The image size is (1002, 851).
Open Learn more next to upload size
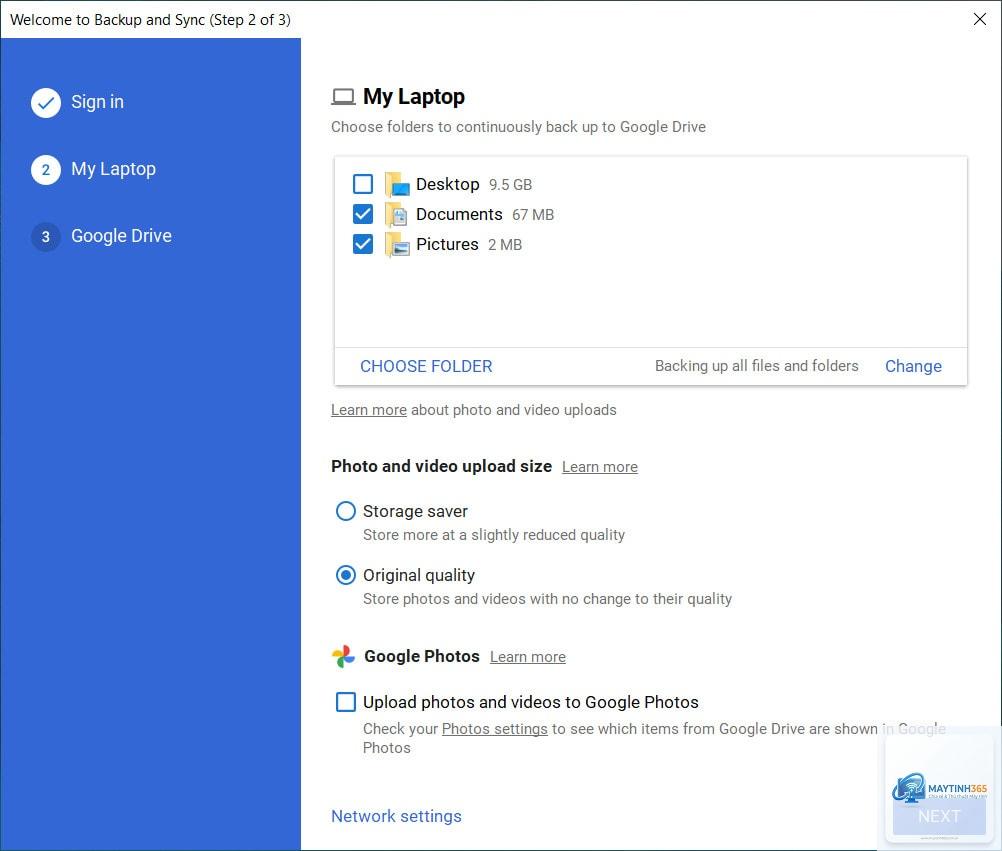599,467
